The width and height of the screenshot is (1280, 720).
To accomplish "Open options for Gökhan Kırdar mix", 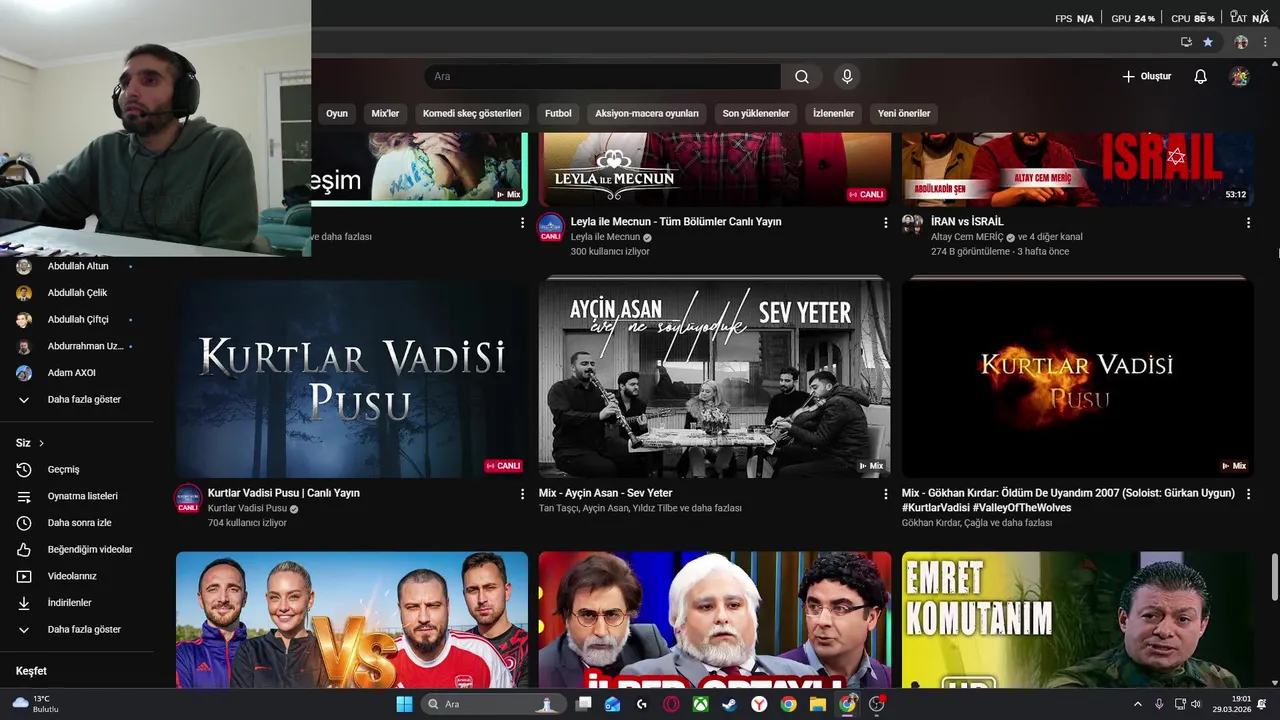I will [x=1248, y=494].
